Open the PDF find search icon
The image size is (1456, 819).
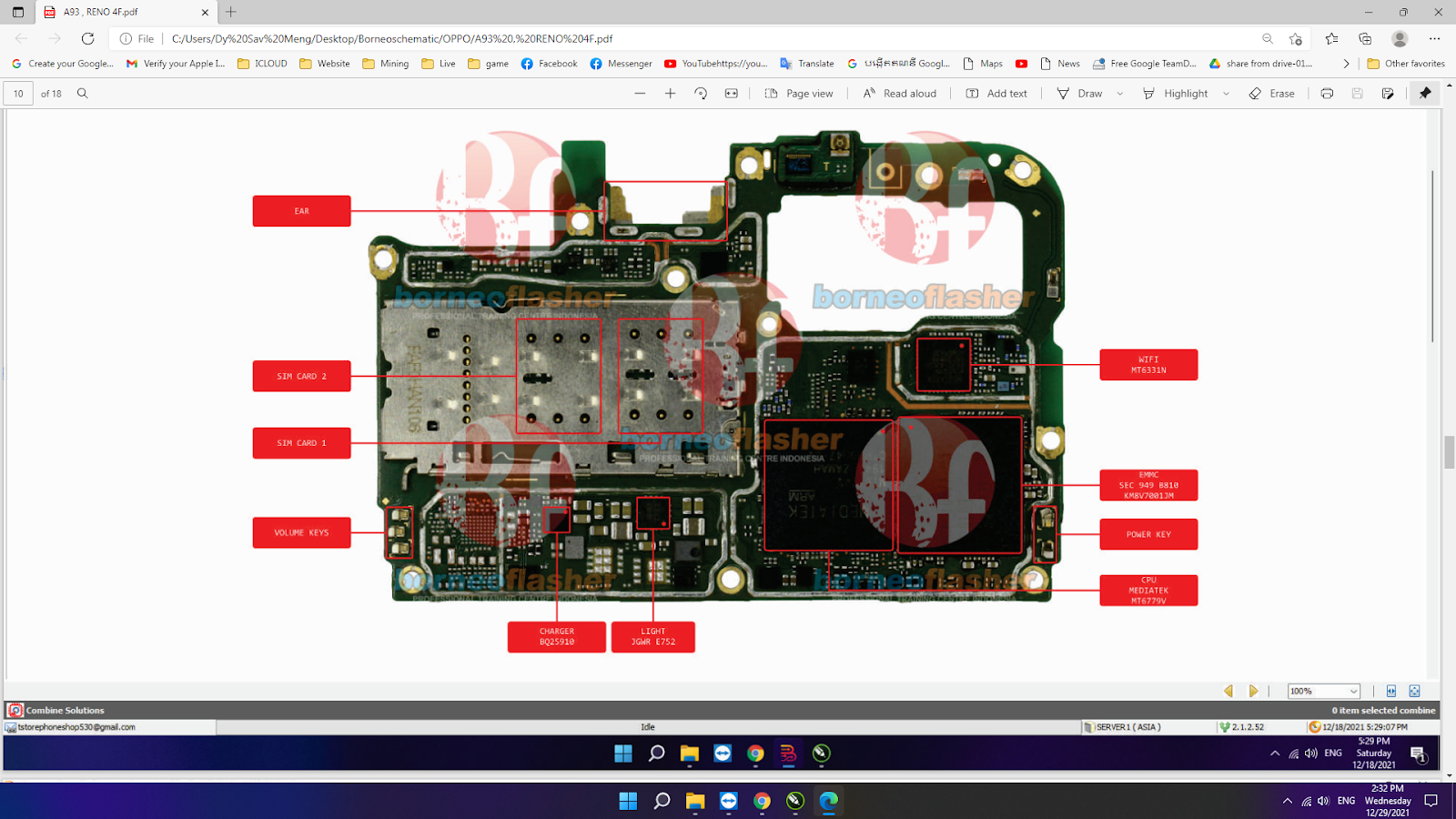point(83,94)
